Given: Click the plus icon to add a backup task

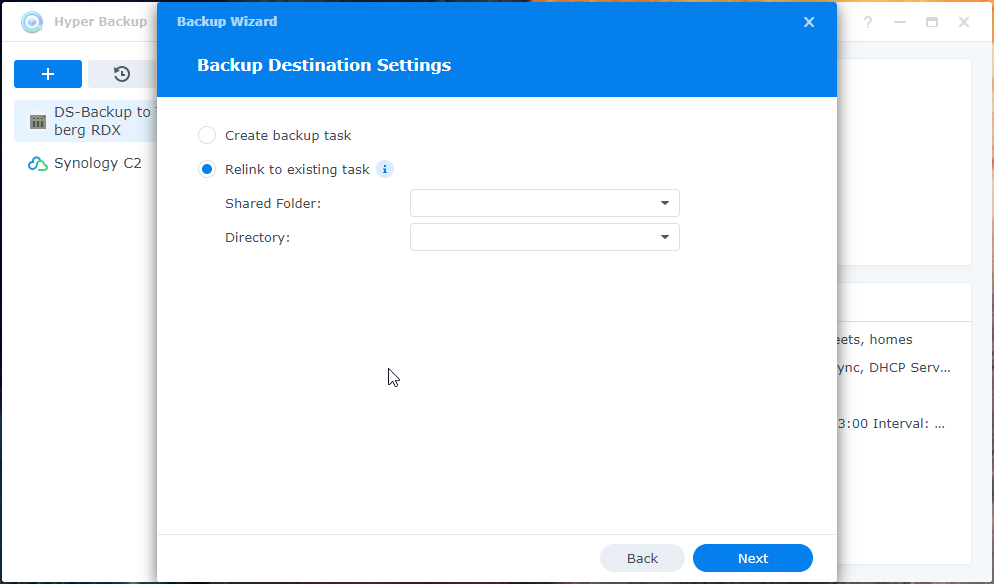Looking at the screenshot, I should point(48,74).
